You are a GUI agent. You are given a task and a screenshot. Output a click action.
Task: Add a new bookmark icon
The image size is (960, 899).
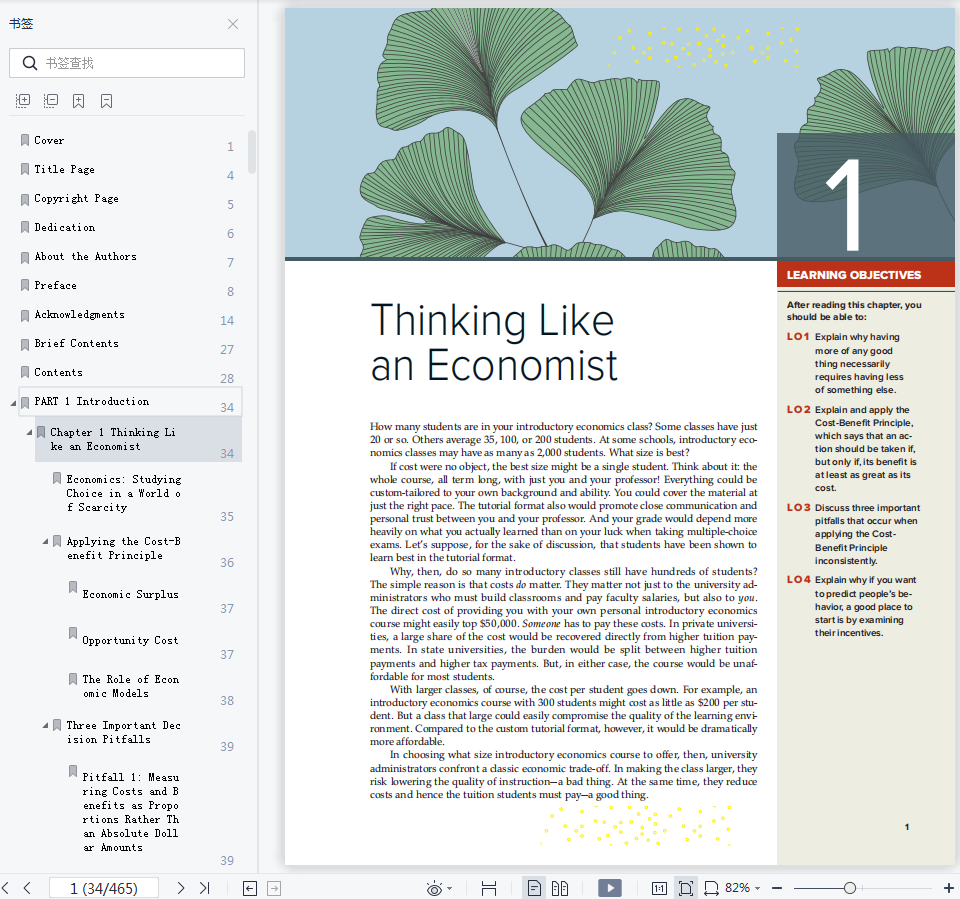pyautogui.click(x=78, y=101)
